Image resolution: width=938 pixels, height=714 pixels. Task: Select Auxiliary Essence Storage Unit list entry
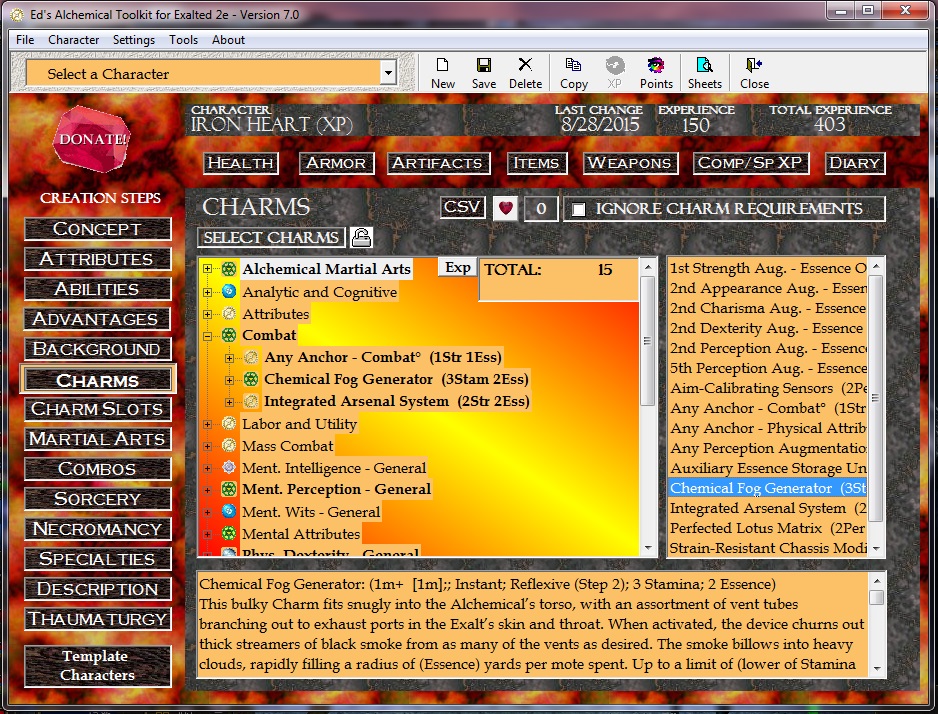(768, 468)
